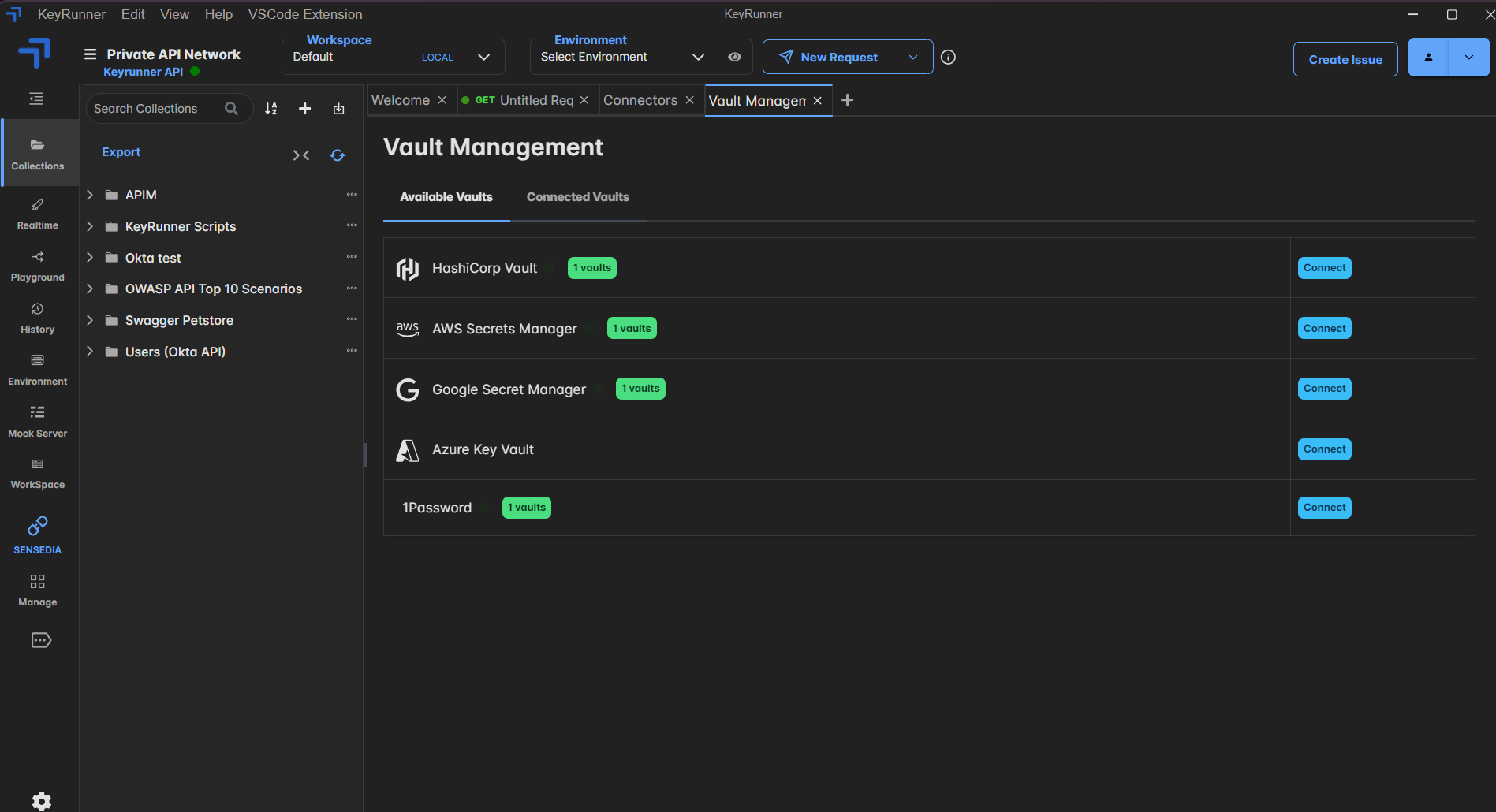This screenshot has height=812, width=1496.
Task: Import a collection
Action: pos(339,109)
